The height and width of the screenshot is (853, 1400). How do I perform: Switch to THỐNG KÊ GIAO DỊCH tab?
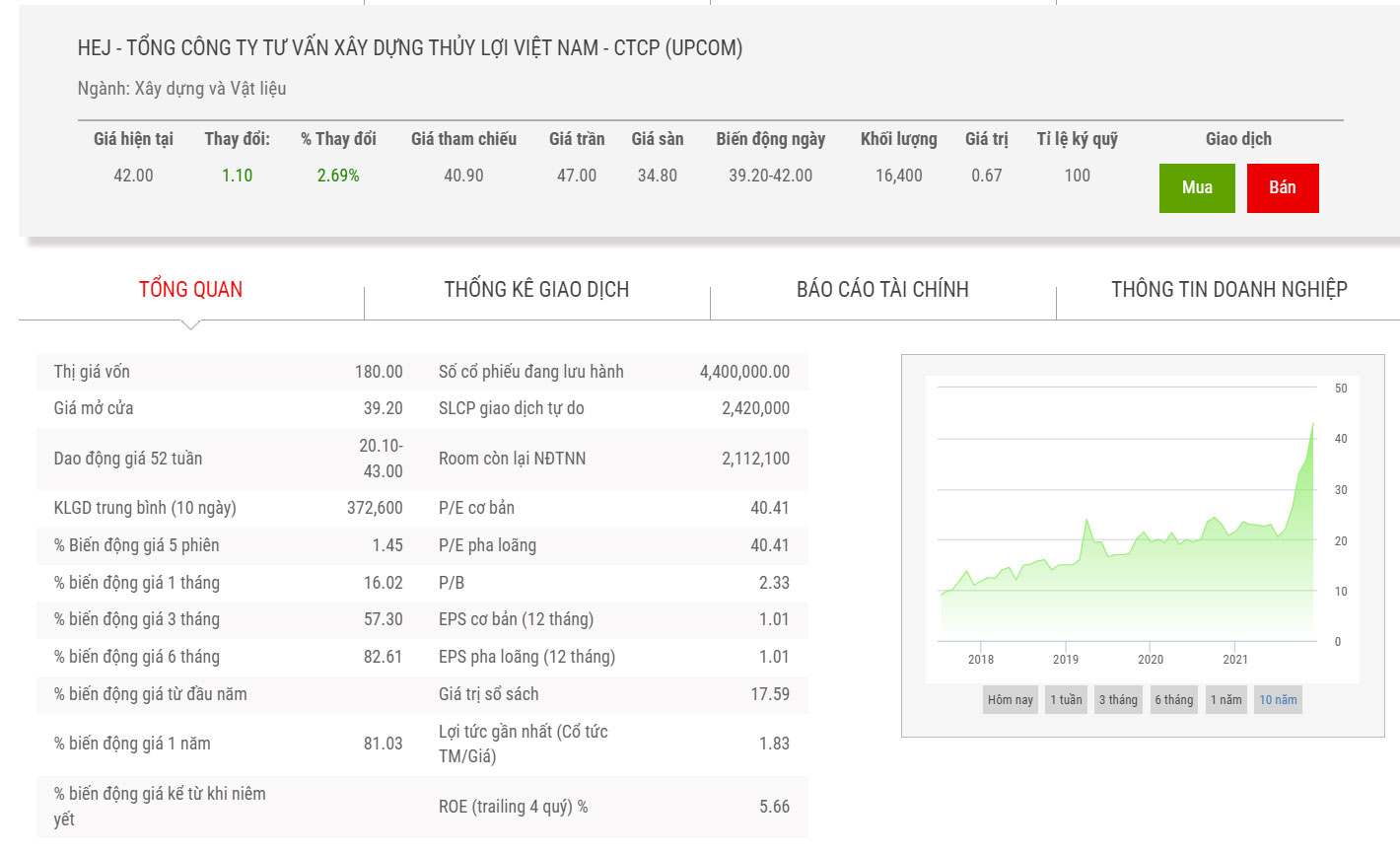(536, 289)
